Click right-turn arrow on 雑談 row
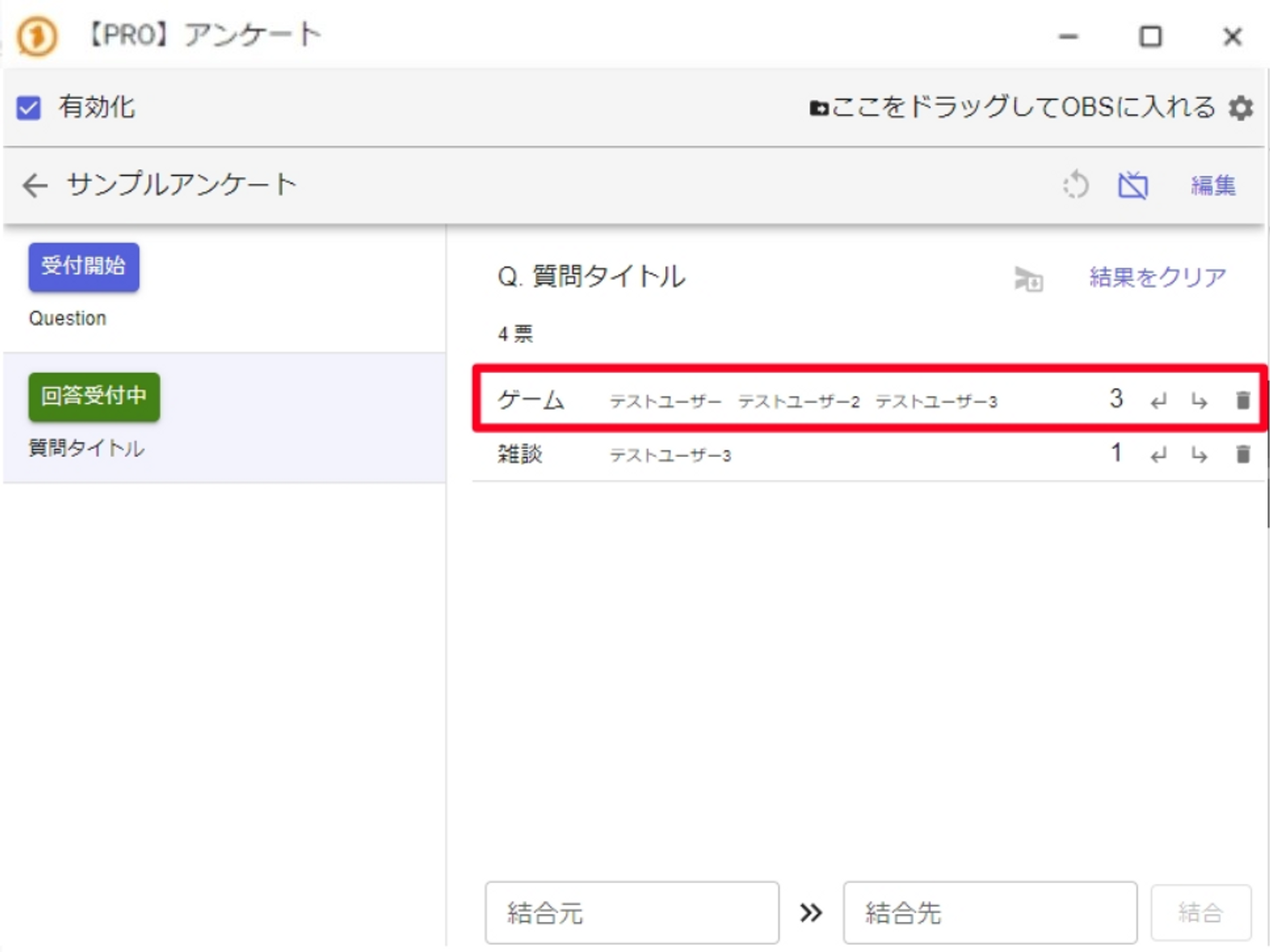The image size is (1270, 952). (x=1199, y=455)
